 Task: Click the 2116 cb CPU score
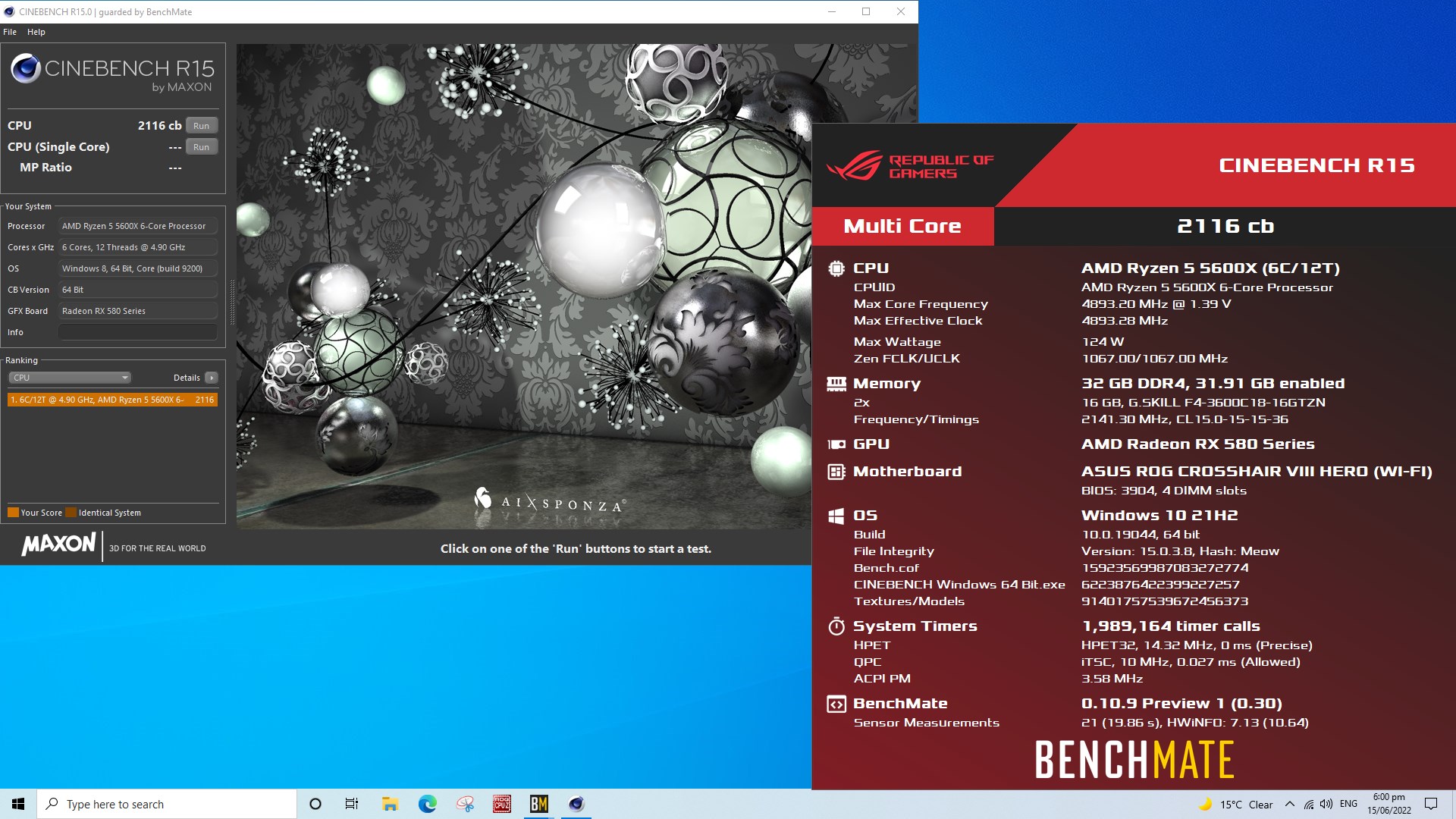point(159,126)
